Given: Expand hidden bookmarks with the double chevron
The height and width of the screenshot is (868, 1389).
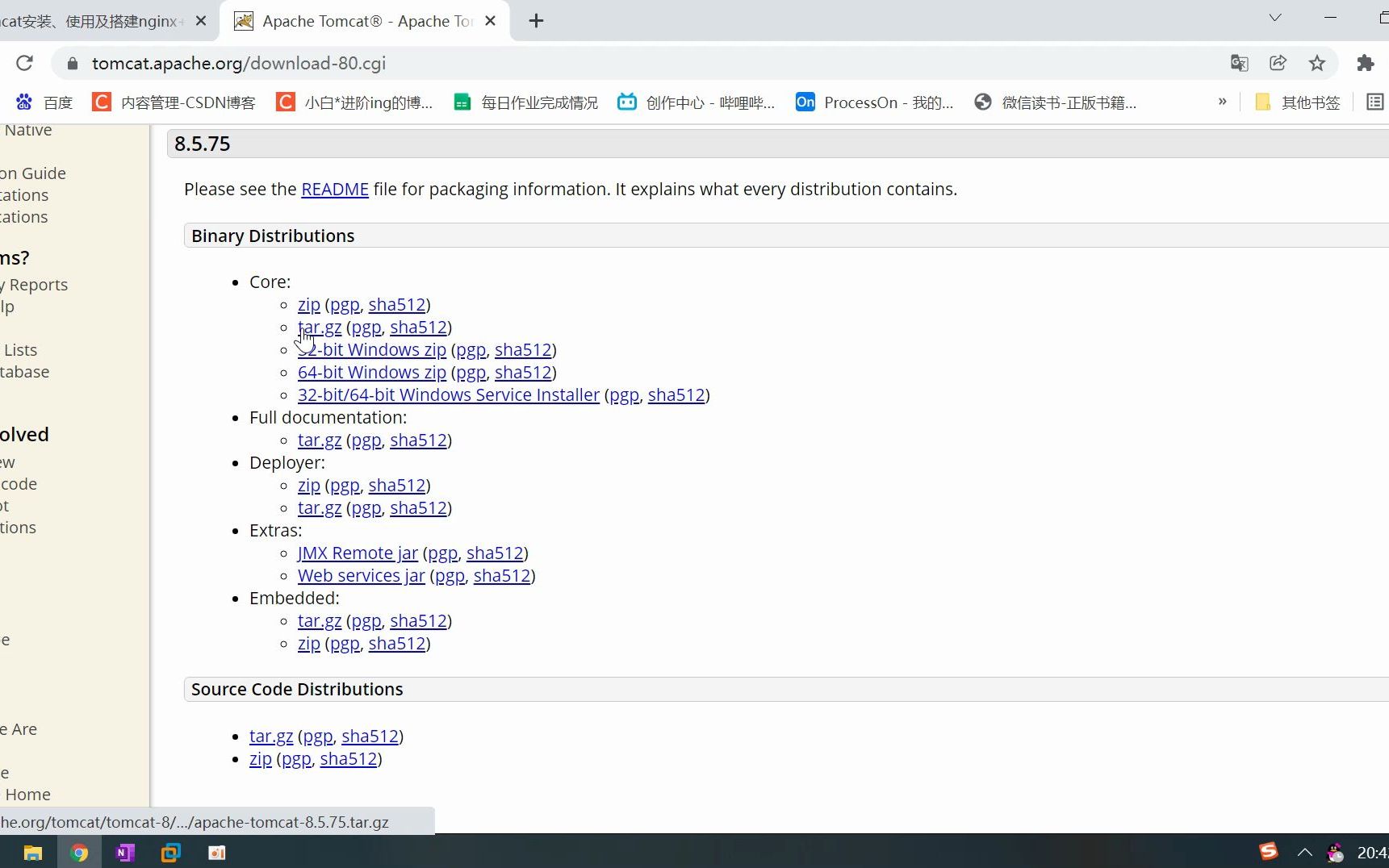Looking at the screenshot, I should pyautogui.click(x=1222, y=102).
